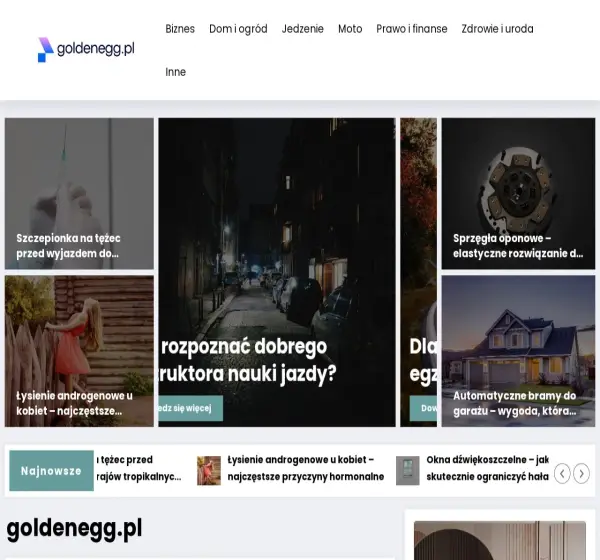The image size is (600, 560).
Task: Open Automatyczne bramy do garażu card
Action: (518, 351)
